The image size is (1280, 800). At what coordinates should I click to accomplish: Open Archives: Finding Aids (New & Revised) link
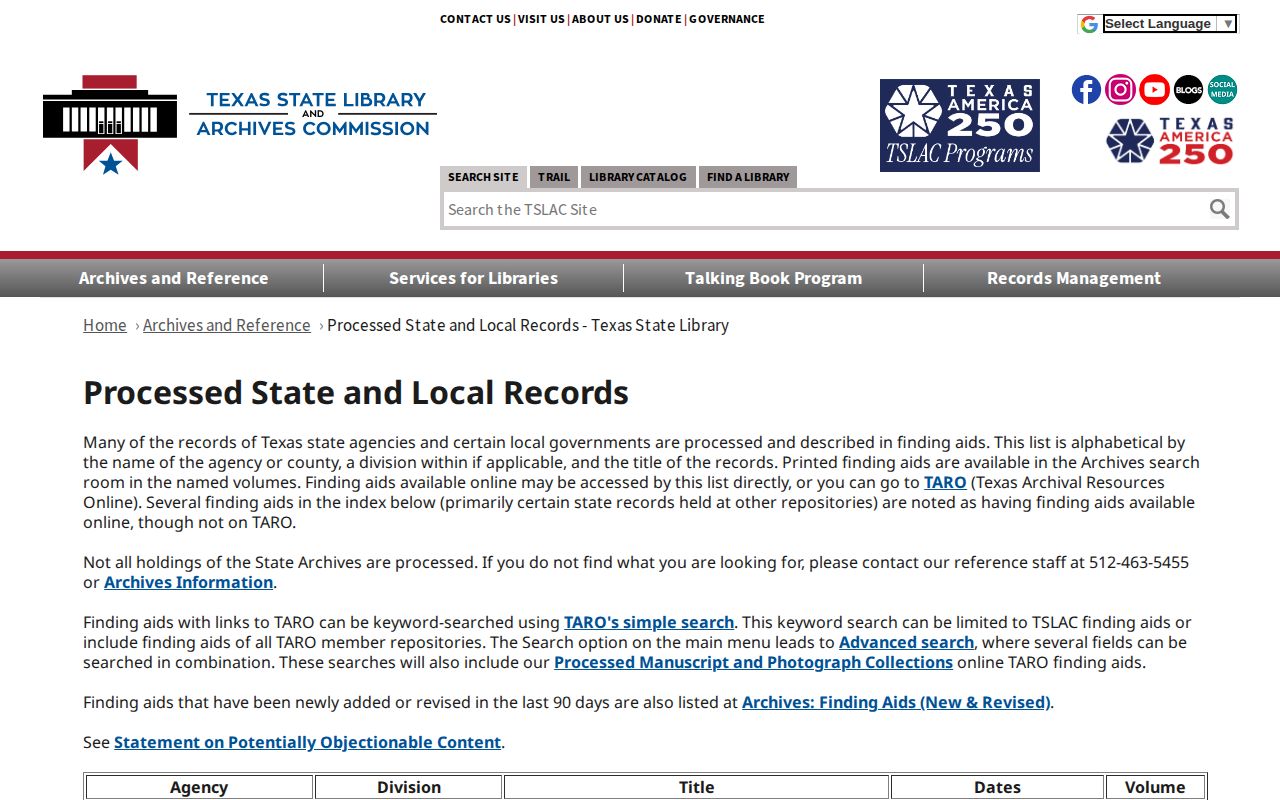click(x=896, y=702)
